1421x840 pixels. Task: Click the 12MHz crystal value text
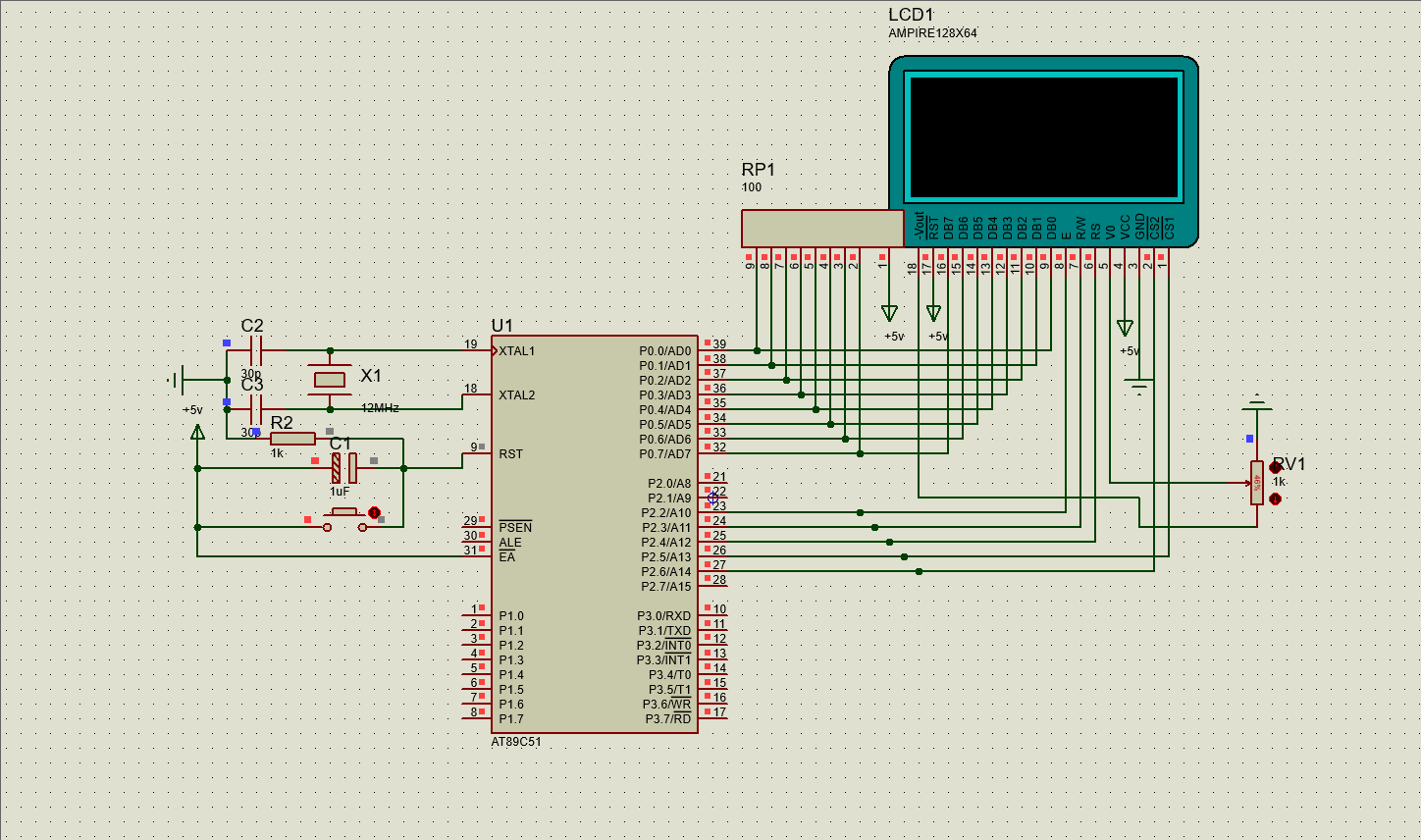tap(380, 407)
